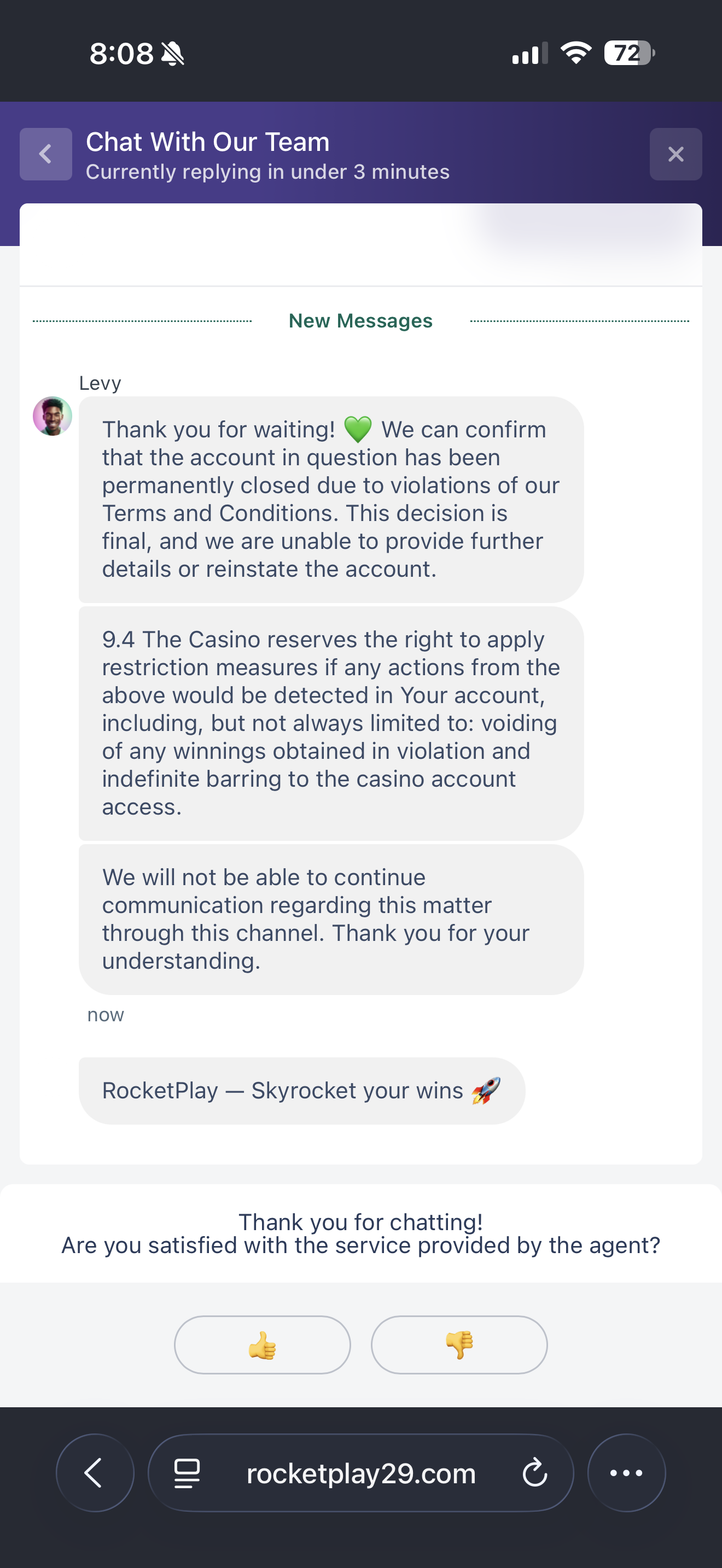Tap the agent name Levy label
This screenshot has width=722, height=1568.
pos(101,383)
